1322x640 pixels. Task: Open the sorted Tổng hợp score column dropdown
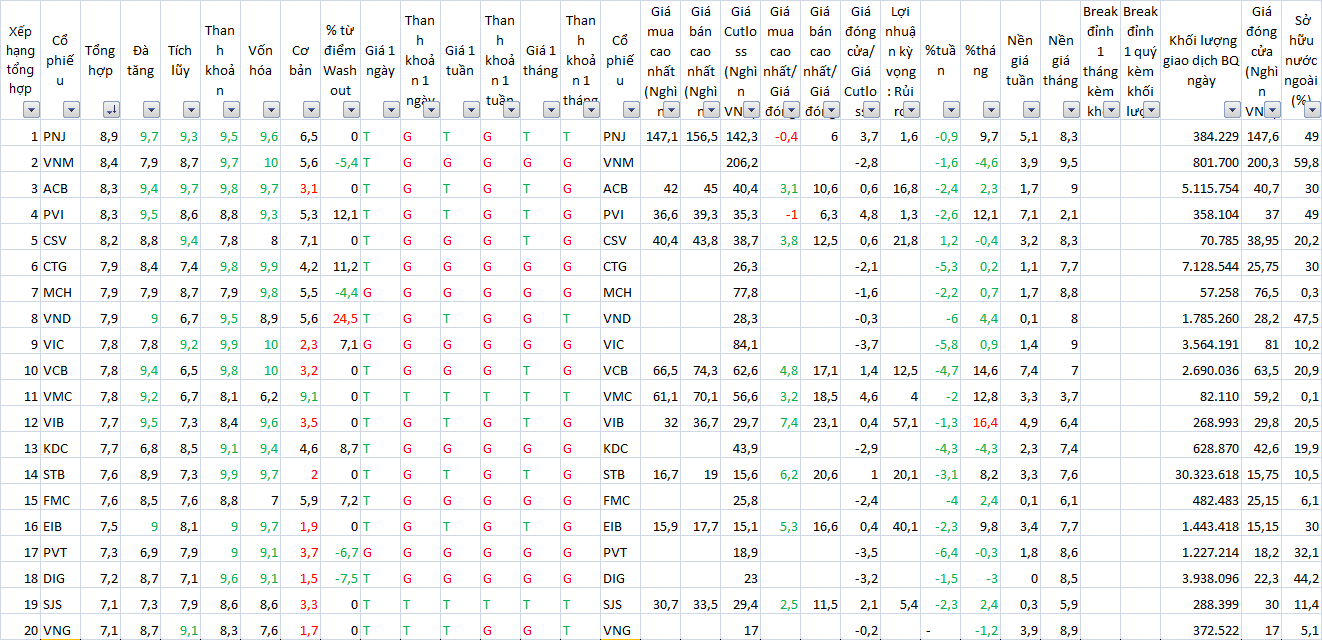click(x=111, y=110)
